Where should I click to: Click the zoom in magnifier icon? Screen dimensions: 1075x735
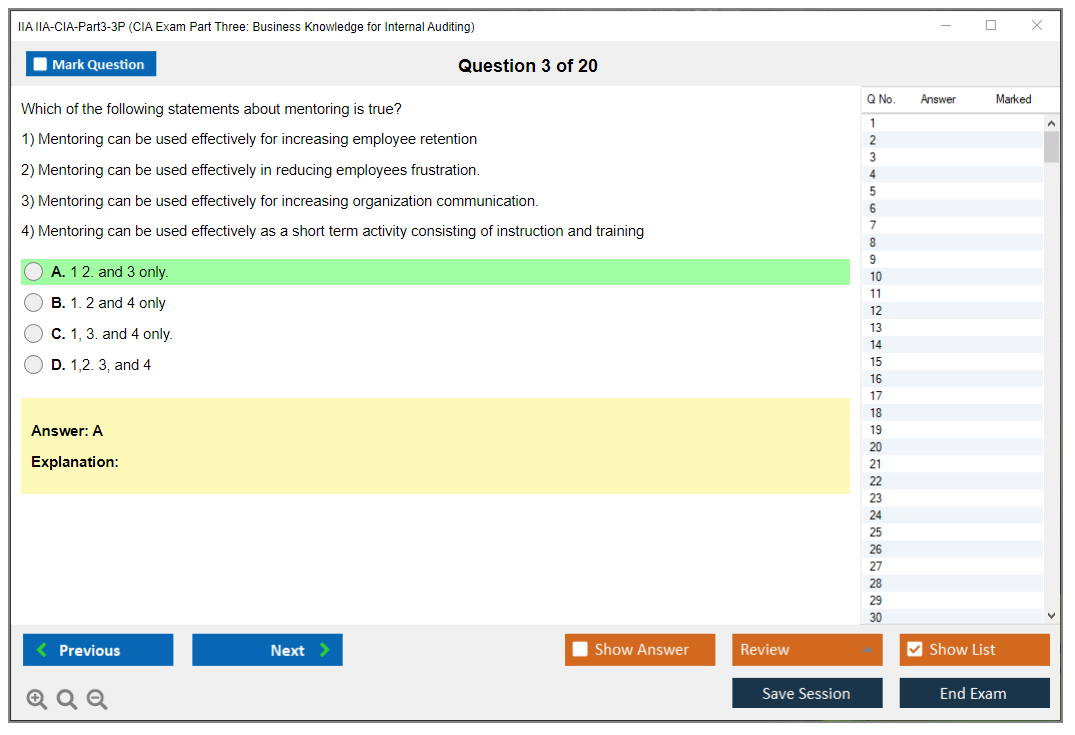click(36, 700)
